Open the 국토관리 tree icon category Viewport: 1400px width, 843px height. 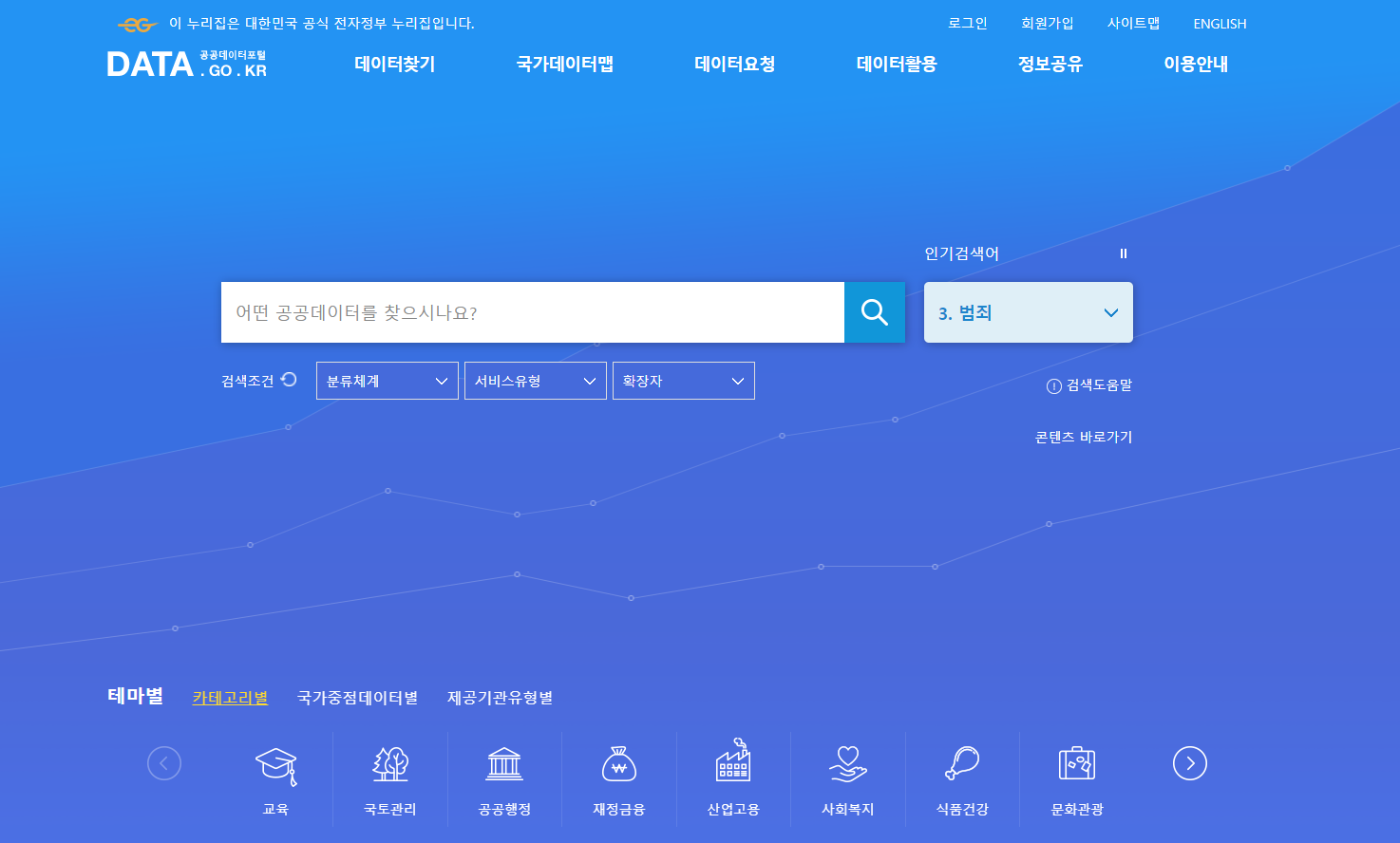pyautogui.click(x=390, y=764)
